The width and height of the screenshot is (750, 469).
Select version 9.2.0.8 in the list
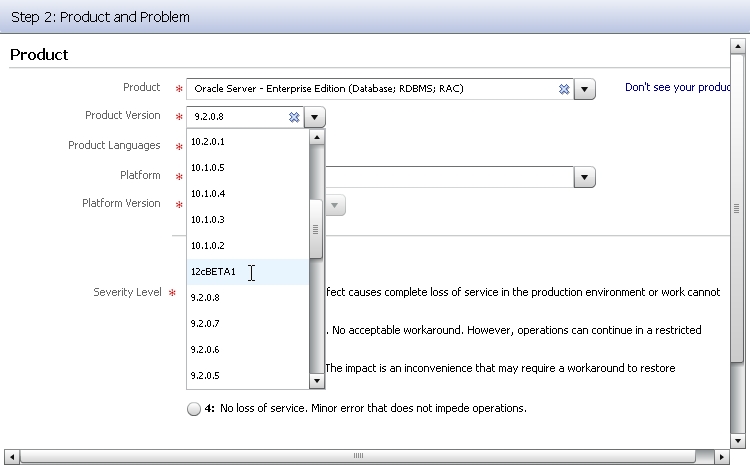(x=248, y=297)
